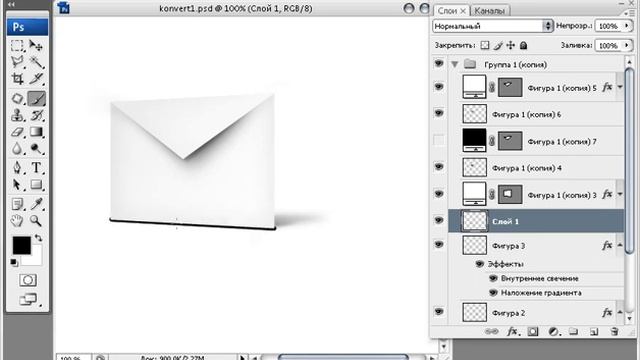Select the Eyedropper tool

[36, 204]
